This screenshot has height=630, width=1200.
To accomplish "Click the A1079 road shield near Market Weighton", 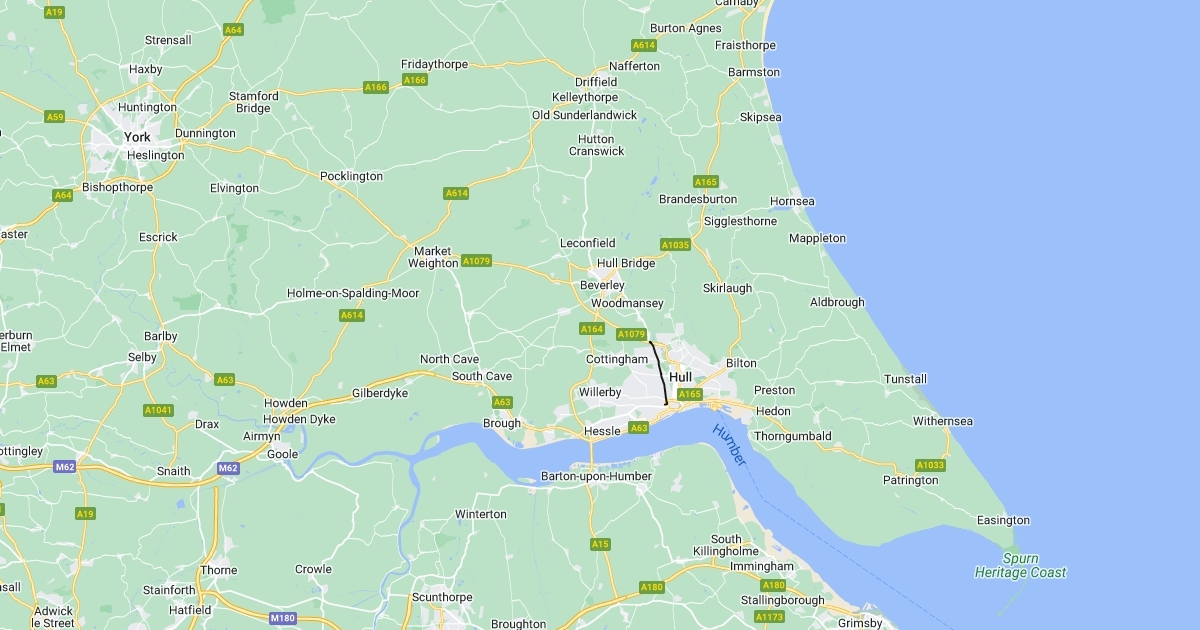I will 476,261.
